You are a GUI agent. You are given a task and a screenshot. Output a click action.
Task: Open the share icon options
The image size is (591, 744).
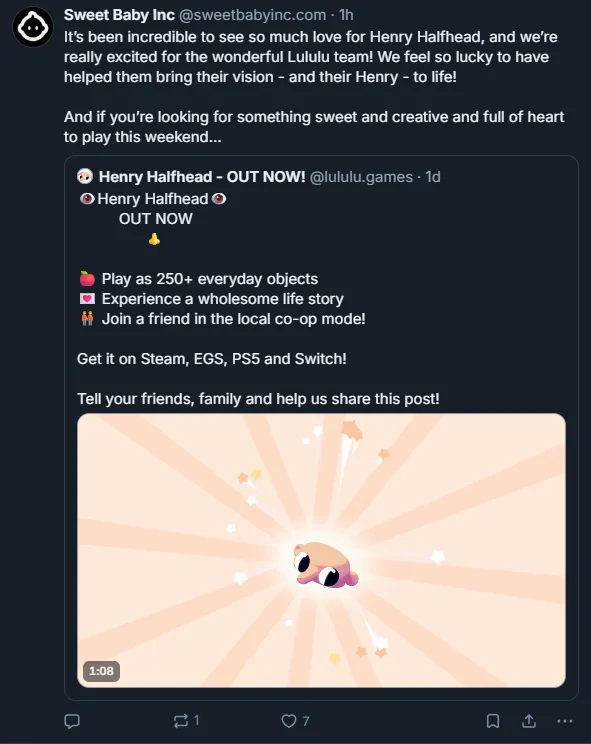point(529,721)
